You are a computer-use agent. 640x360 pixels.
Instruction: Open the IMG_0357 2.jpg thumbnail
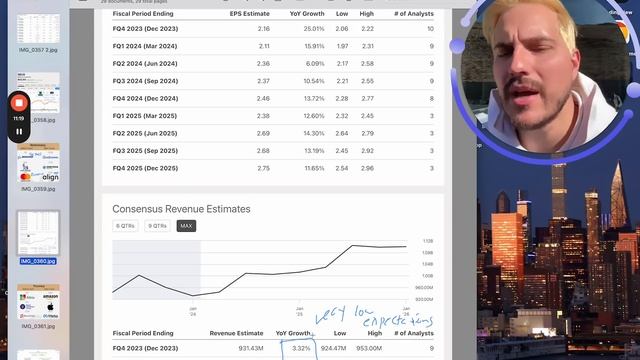(x=38, y=29)
